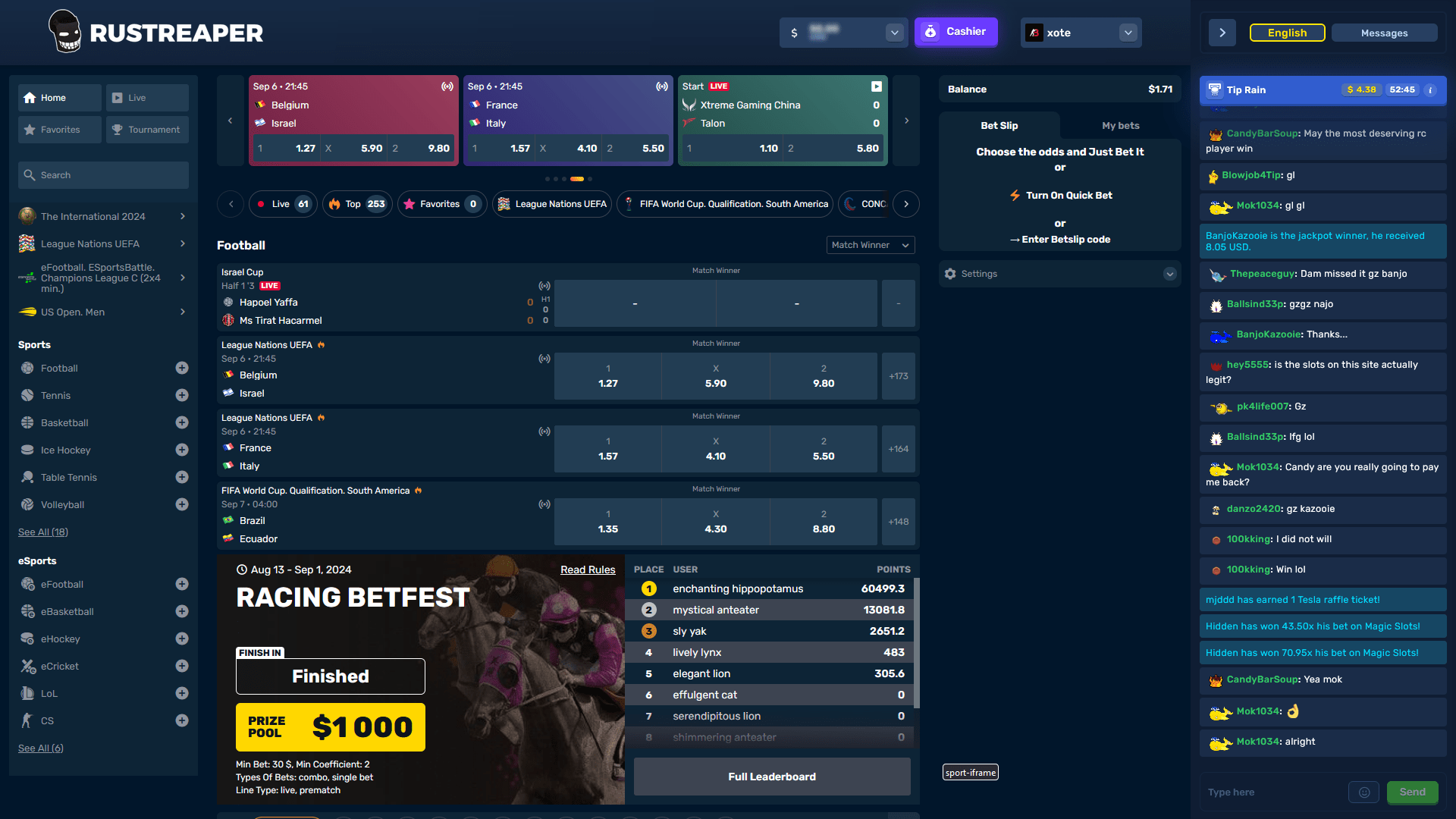Viewport: 1456px width, 819px height.
Task: Click the Cashier wallet icon
Action: (x=930, y=32)
